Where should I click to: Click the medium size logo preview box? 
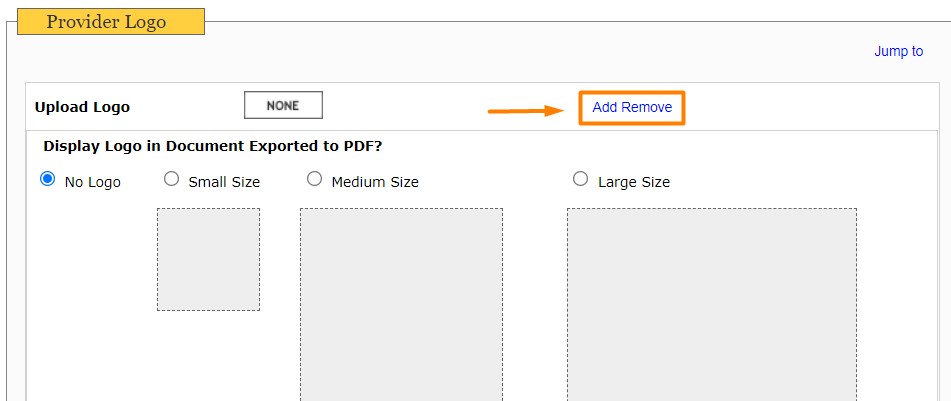coord(402,305)
